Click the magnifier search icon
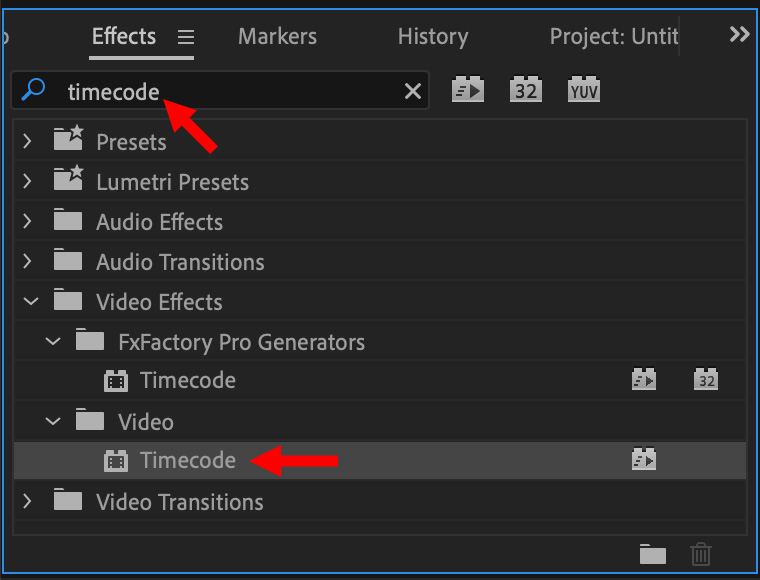760x580 pixels. [33, 91]
